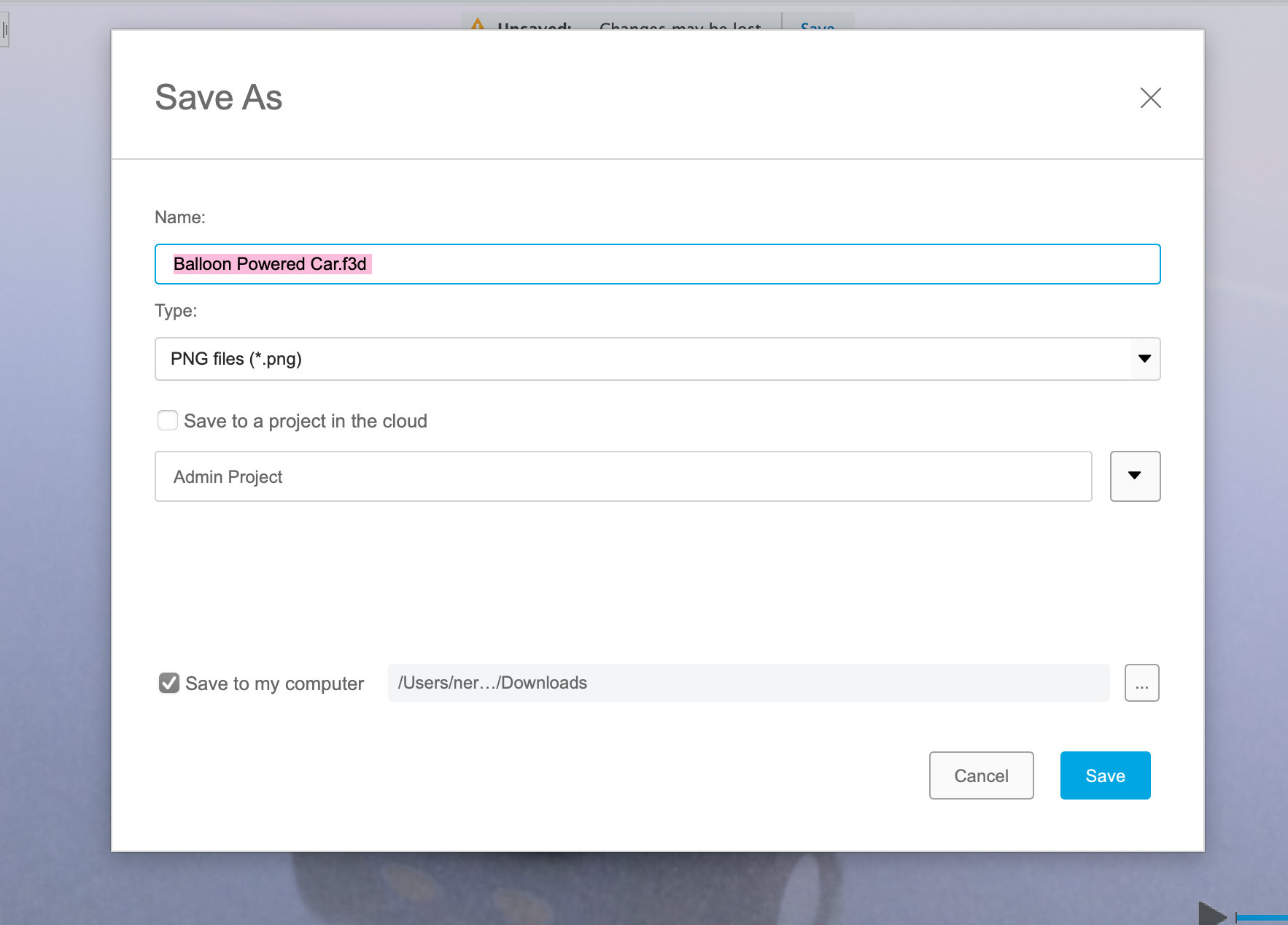Screen dimensions: 1288x925
Task: Click the Save link in unsaved banner
Action: [817, 26]
